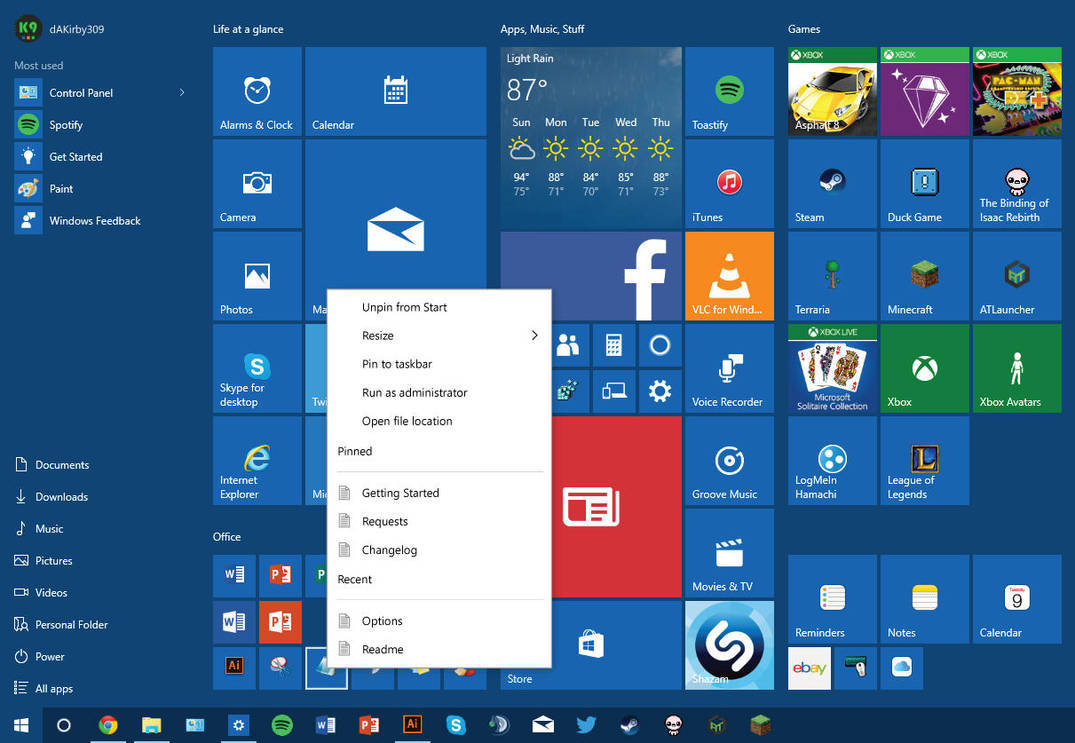Open the Alarms & Clock tile

[x=257, y=91]
